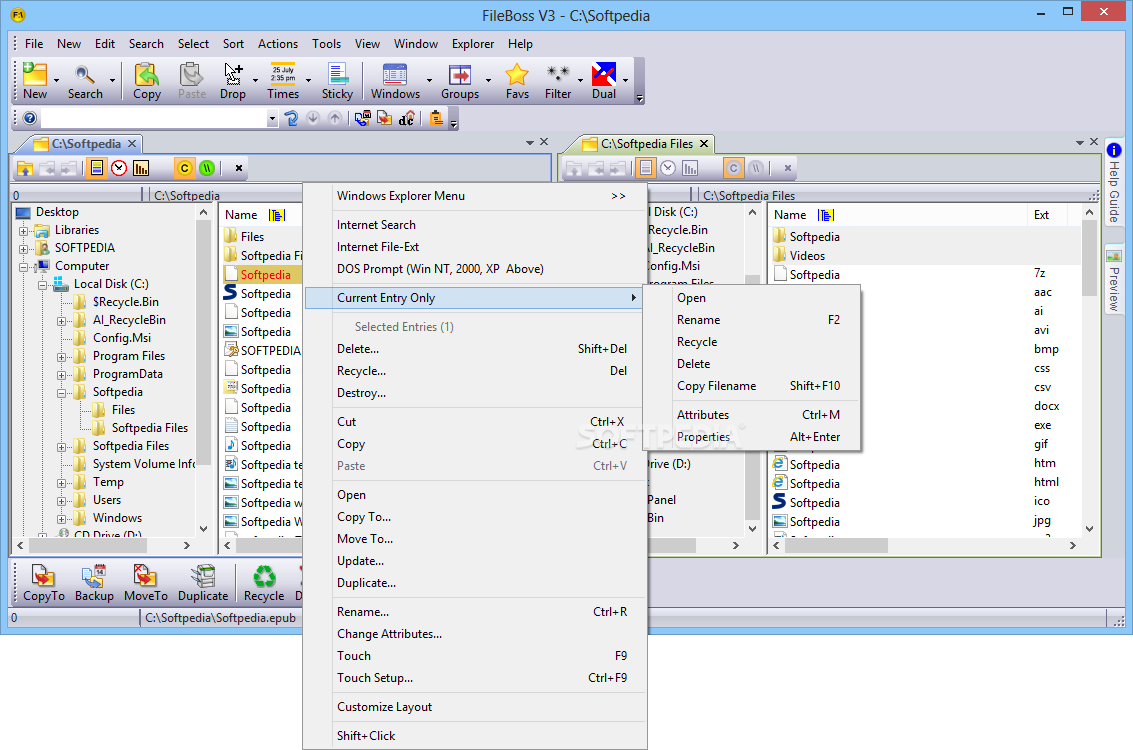Screen dimensions: 1133x750
Task: Open the dropdown arrow next to New button
Action: point(56,81)
